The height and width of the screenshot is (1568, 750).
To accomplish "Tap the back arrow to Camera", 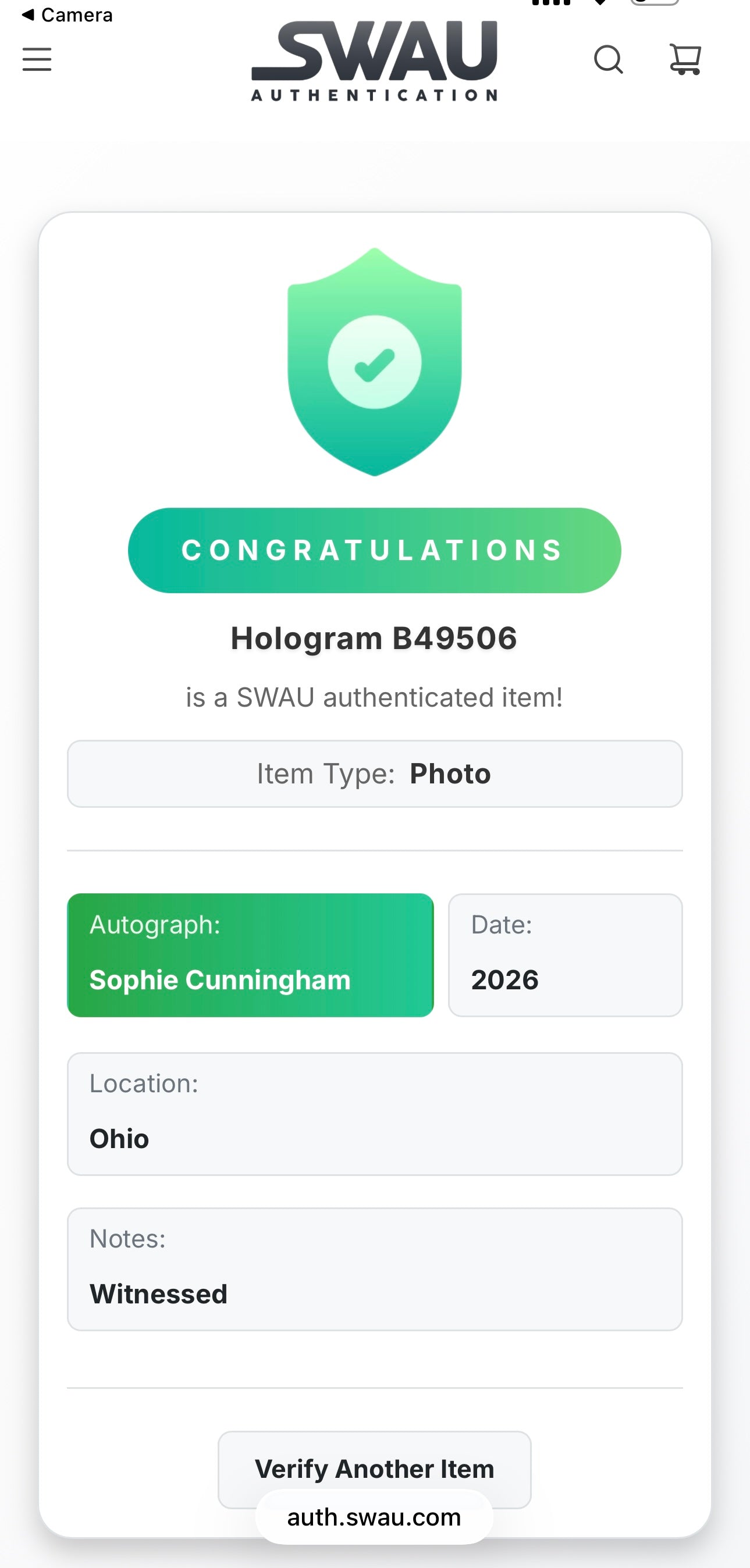I will (27, 14).
